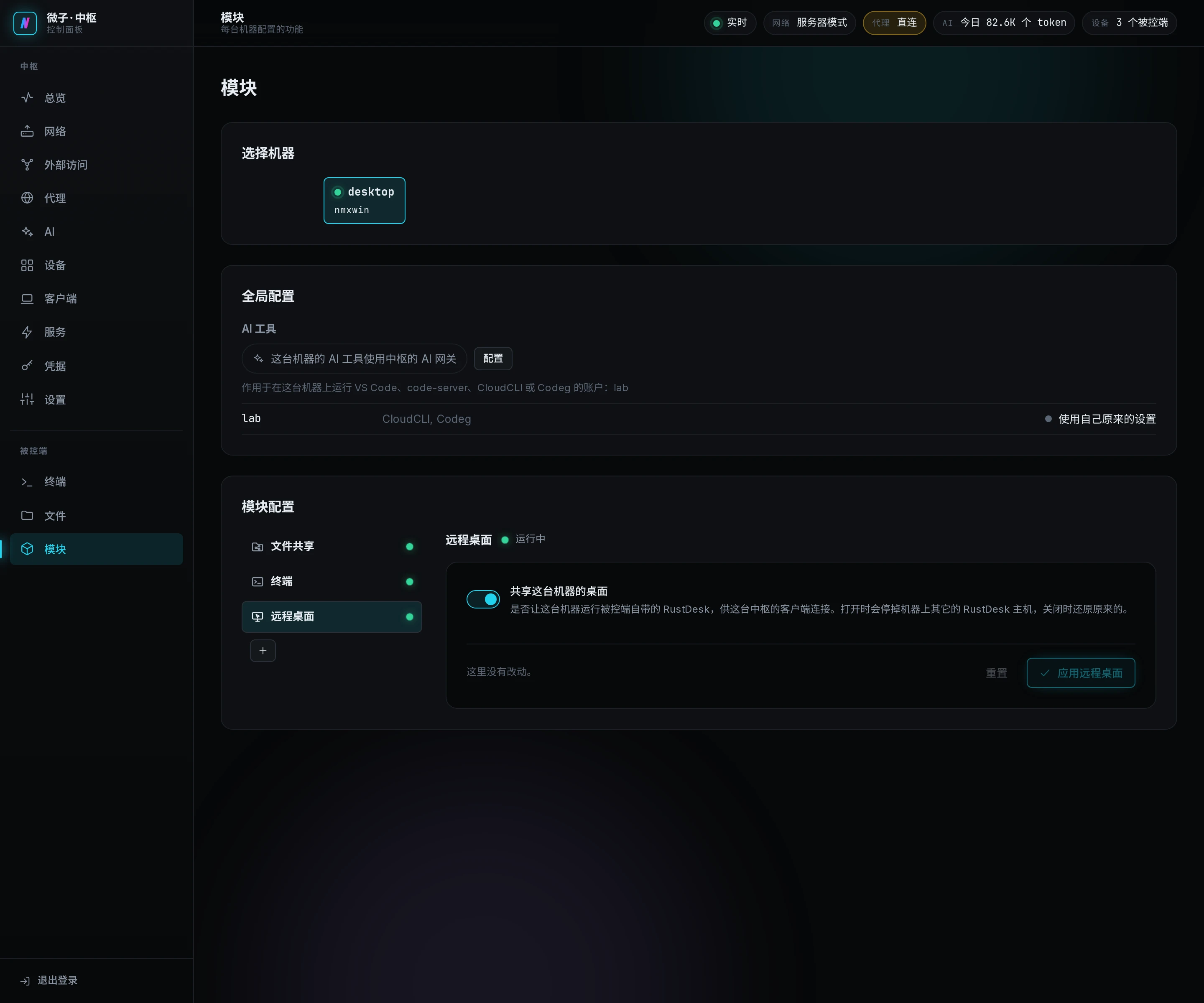Click the 配置 button for AI 工具
The height and width of the screenshot is (1003, 1204).
coord(493,358)
